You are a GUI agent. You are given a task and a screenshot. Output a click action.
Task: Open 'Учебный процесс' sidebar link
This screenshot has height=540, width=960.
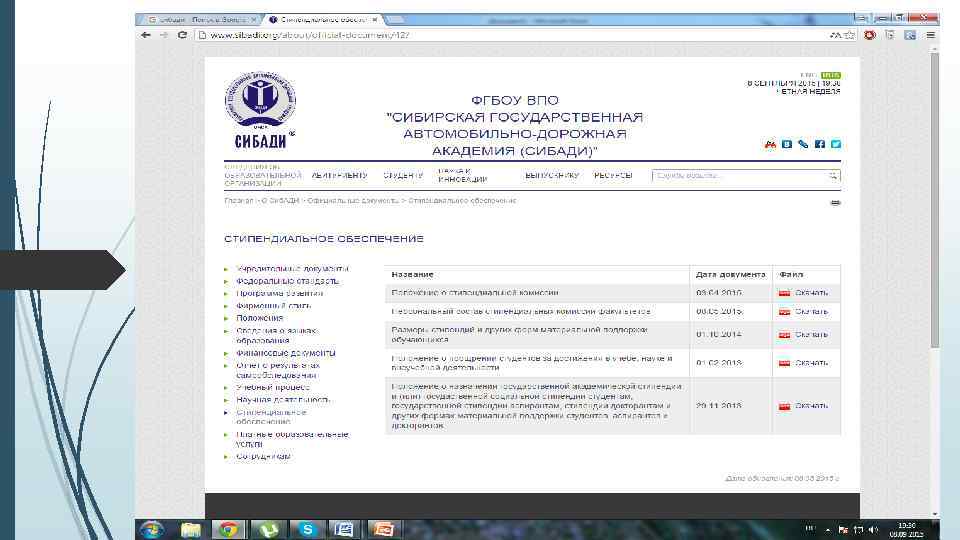click(272, 388)
